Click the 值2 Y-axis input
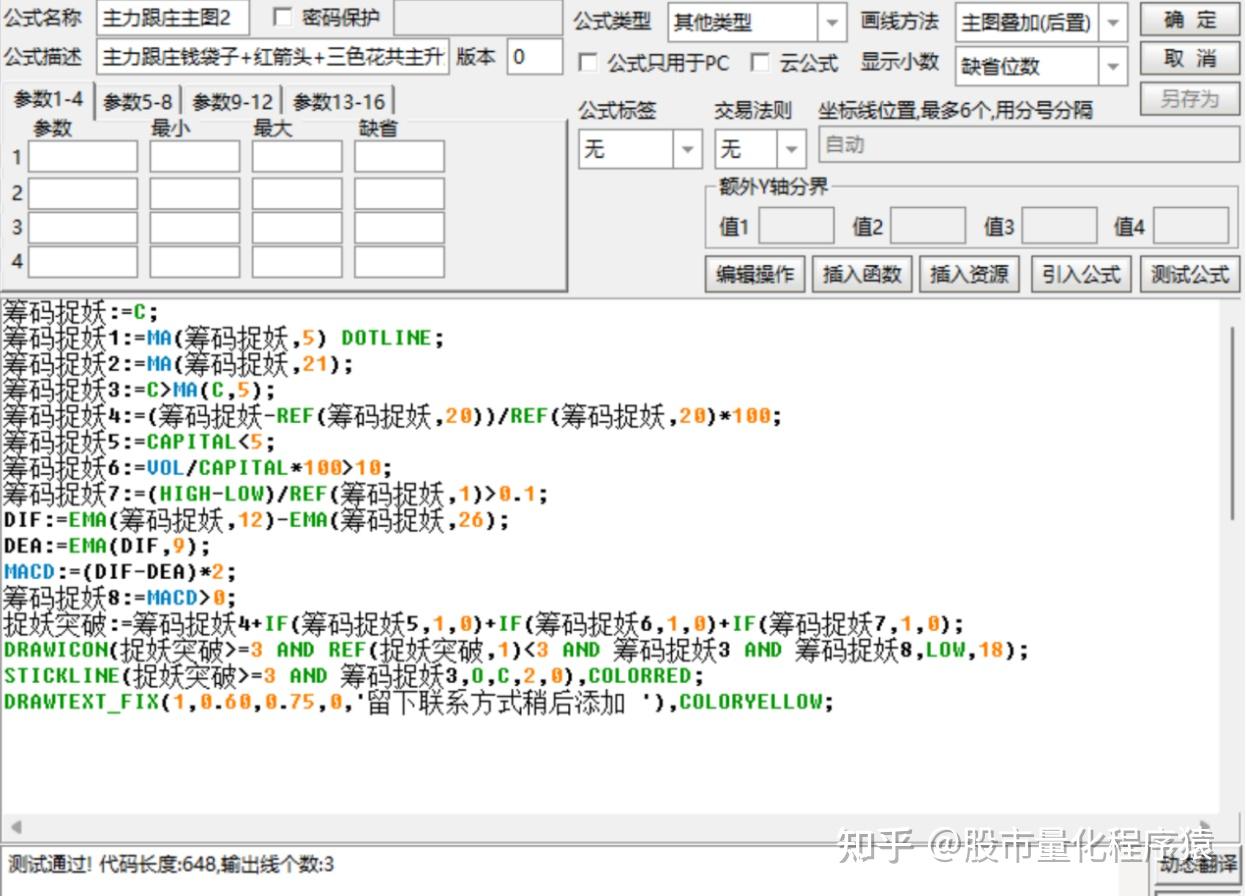The image size is (1246, 896). (x=928, y=226)
